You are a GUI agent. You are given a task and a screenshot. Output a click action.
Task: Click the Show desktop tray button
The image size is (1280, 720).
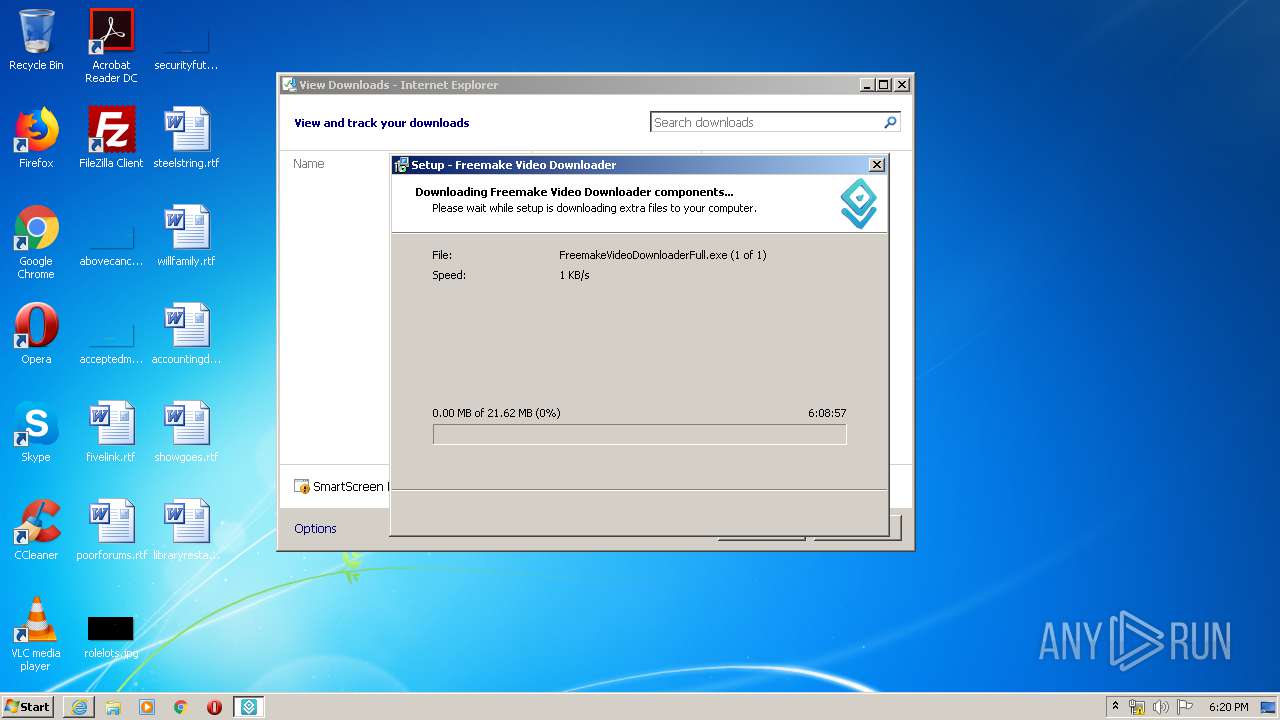pyautogui.click(x=1269, y=707)
